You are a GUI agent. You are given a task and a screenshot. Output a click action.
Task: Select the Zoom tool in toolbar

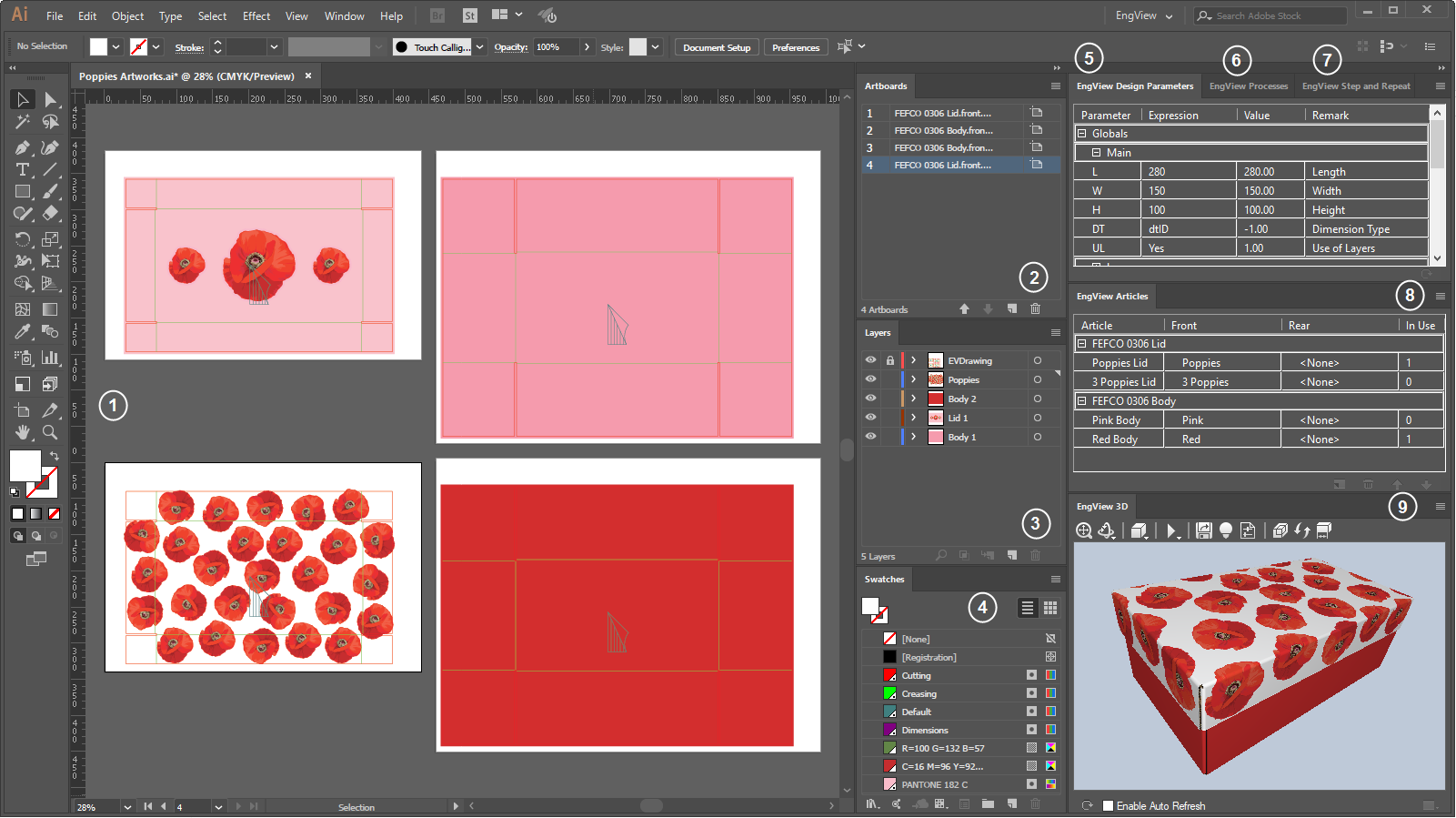(50, 433)
